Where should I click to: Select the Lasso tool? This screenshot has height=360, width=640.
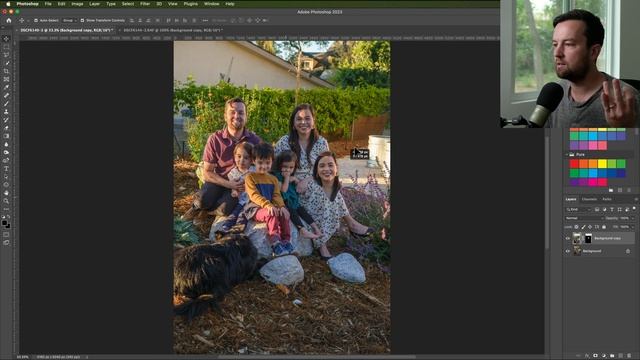6,55
